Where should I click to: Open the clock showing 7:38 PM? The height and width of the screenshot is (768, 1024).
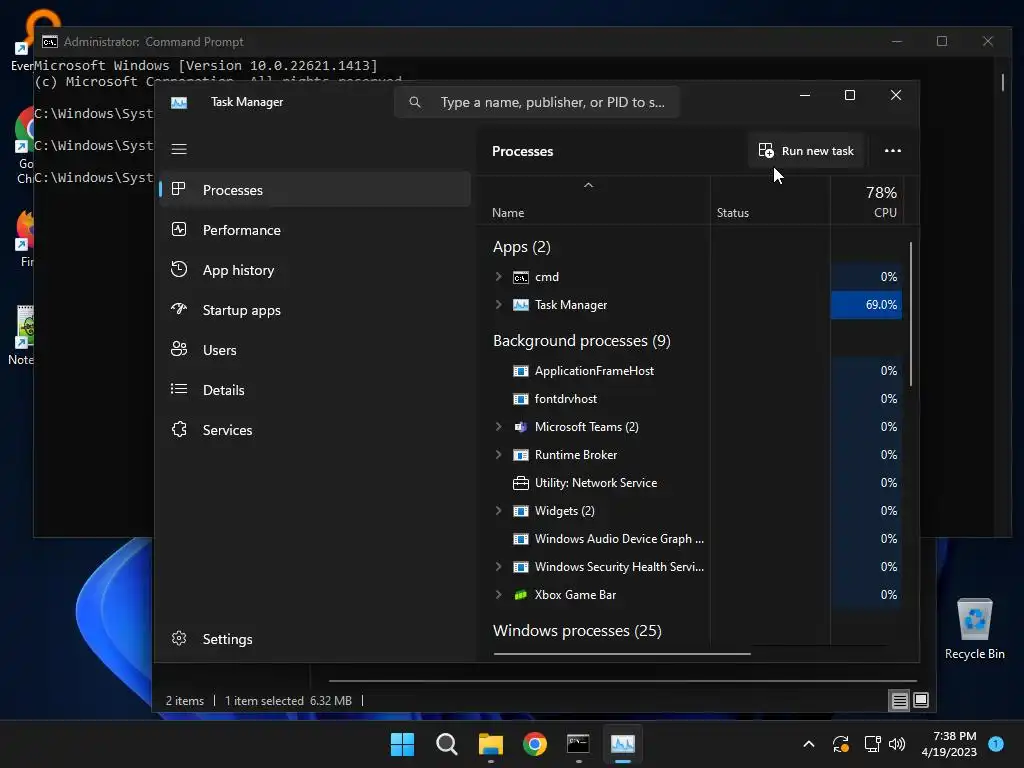949,744
